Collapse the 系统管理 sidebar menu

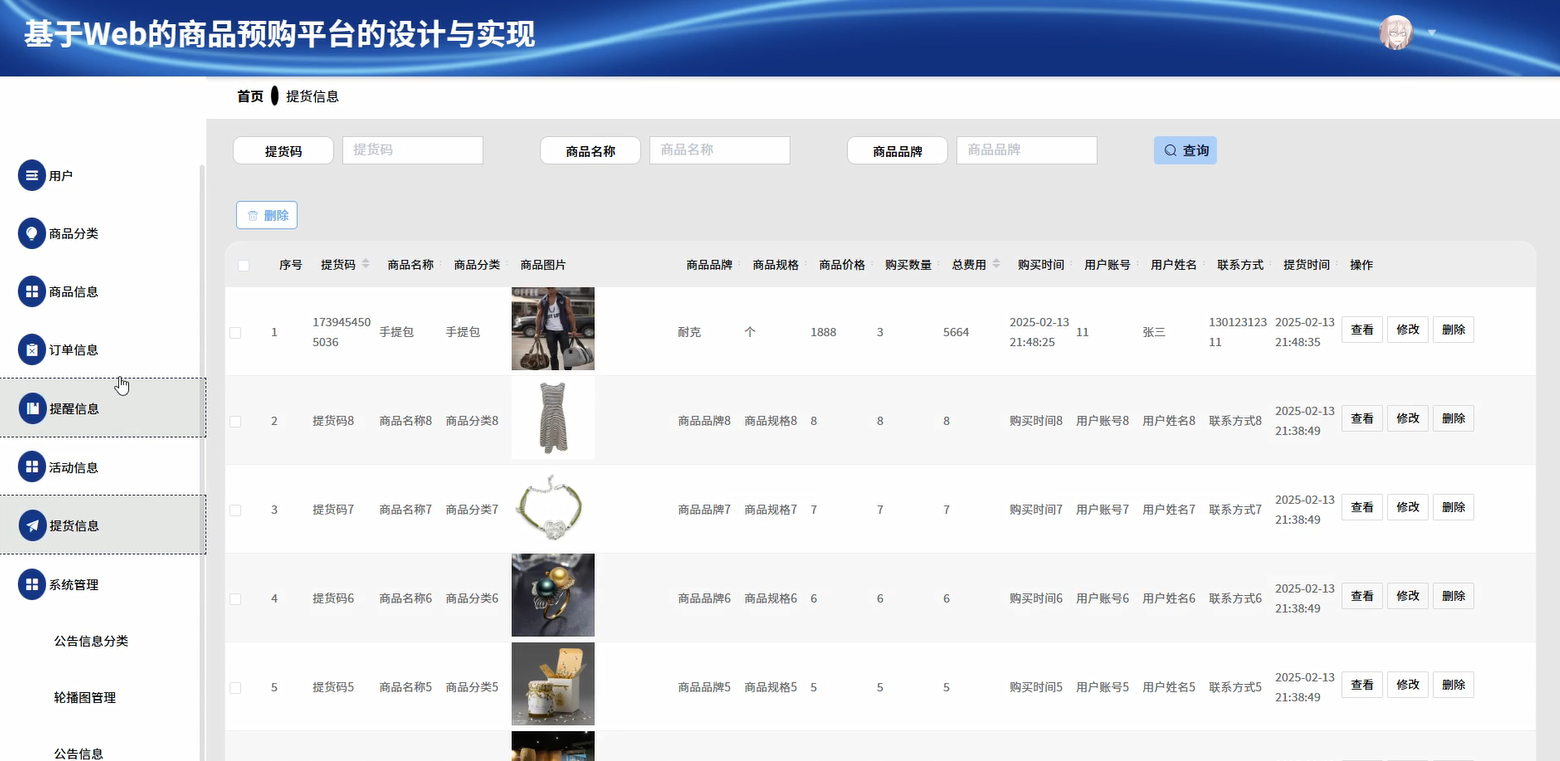pos(102,584)
